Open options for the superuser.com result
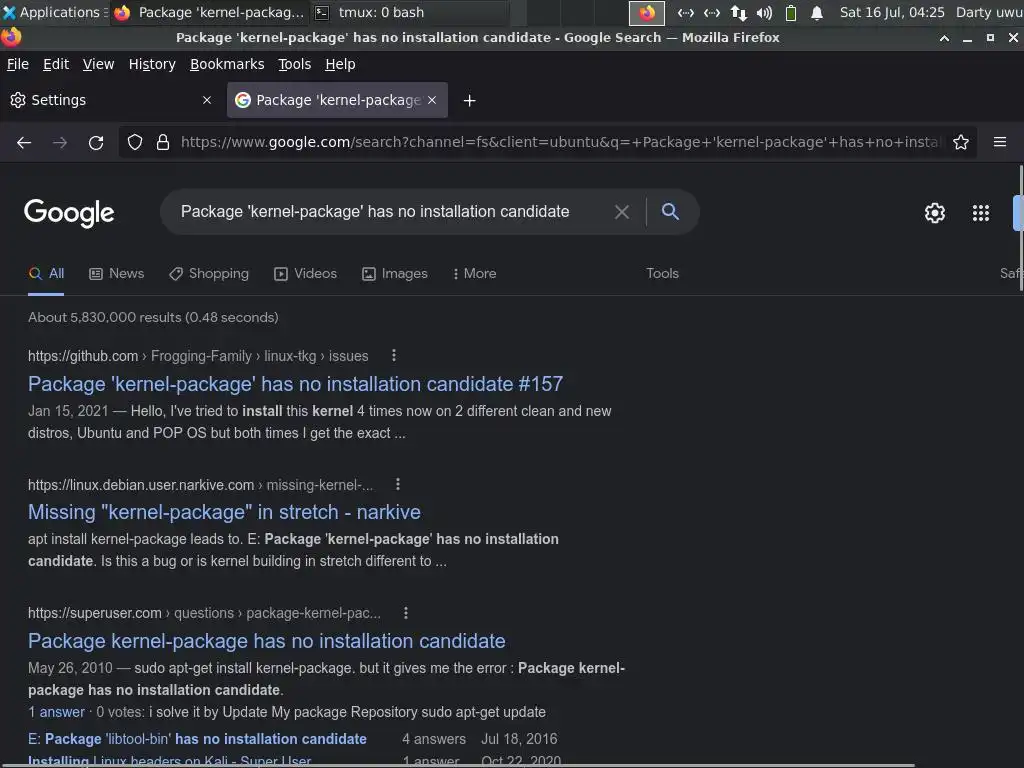 point(406,613)
